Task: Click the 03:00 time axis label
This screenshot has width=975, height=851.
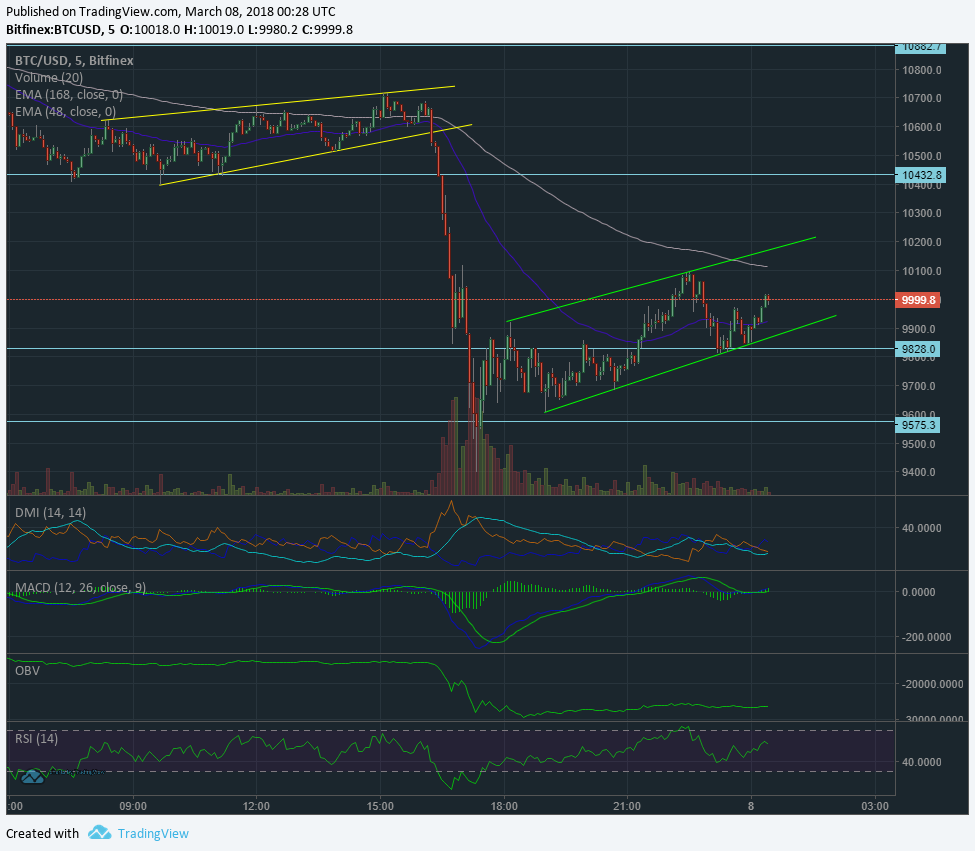Action: coord(874,806)
